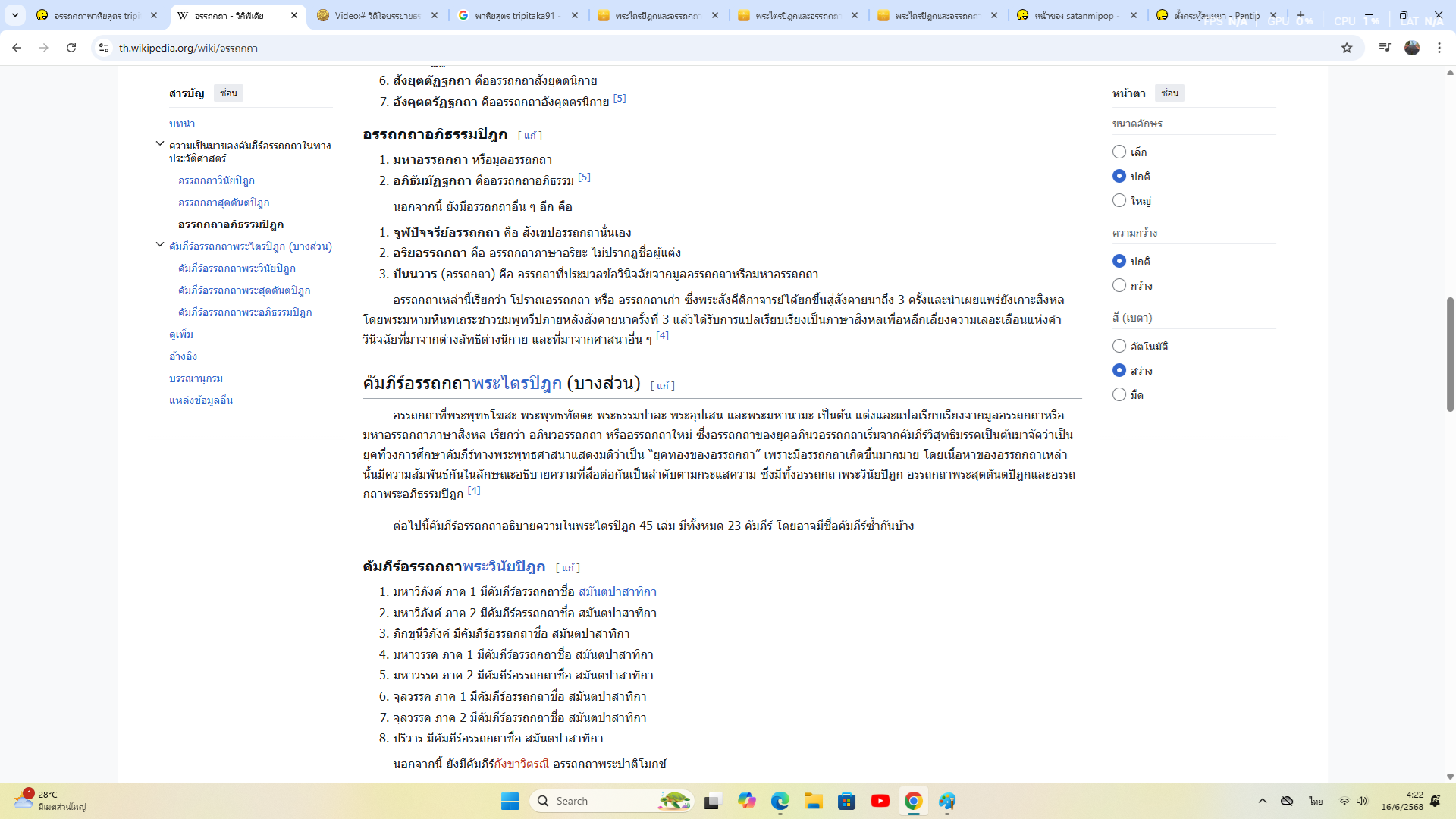Select the มืด dark color option
Screen dimensions: 1456x819
pyautogui.click(x=1119, y=394)
